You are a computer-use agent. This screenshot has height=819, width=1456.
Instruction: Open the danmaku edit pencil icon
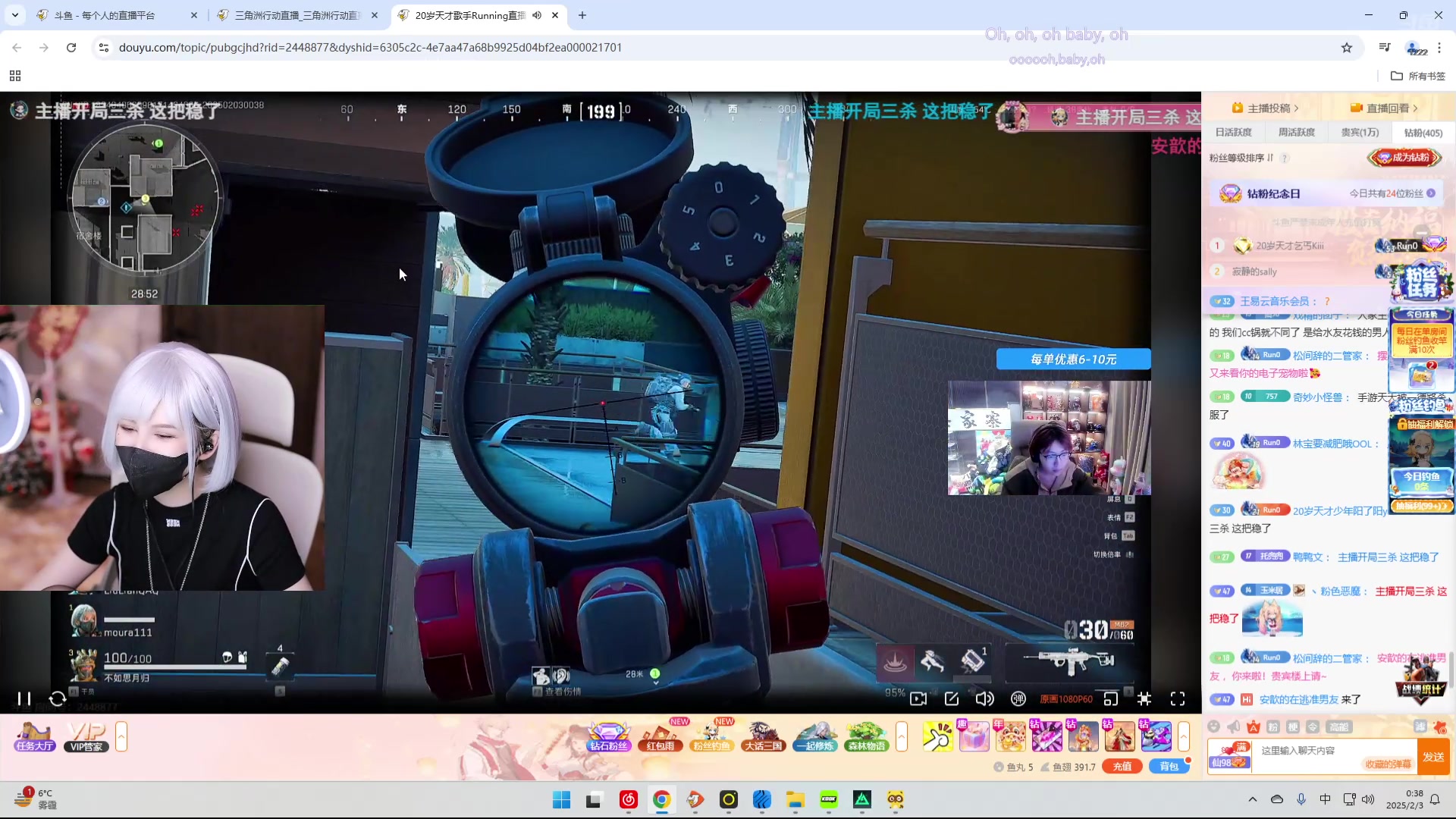(x=952, y=698)
